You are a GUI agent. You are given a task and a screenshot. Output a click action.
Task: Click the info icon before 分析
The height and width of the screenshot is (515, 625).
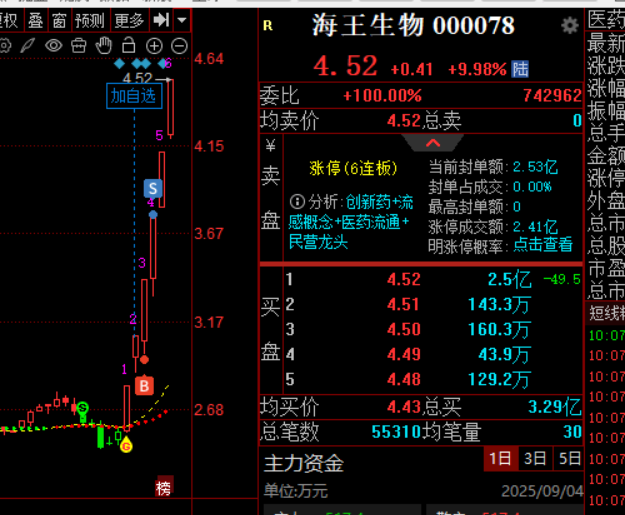pyautogui.click(x=297, y=202)
